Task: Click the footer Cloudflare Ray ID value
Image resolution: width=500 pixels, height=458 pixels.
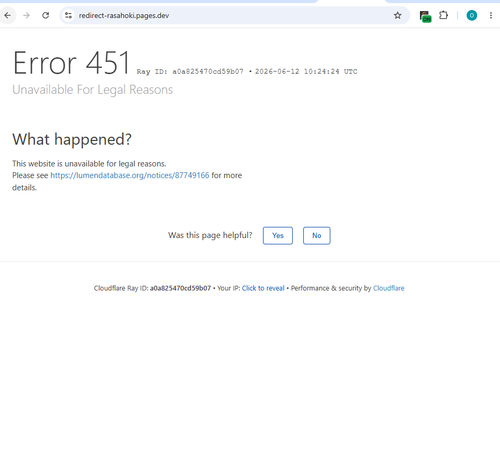Action: (x=180, y=288)
